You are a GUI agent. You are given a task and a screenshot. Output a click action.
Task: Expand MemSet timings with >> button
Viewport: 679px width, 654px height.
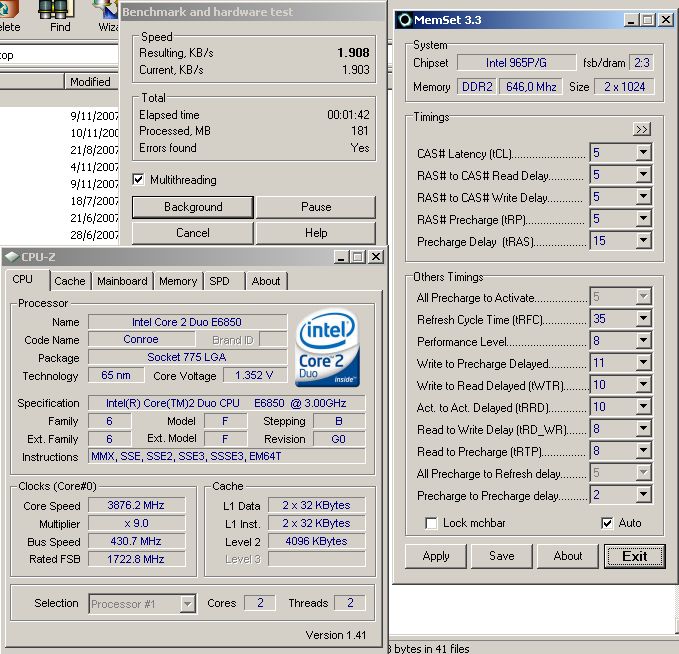click(x=642, y=129)
